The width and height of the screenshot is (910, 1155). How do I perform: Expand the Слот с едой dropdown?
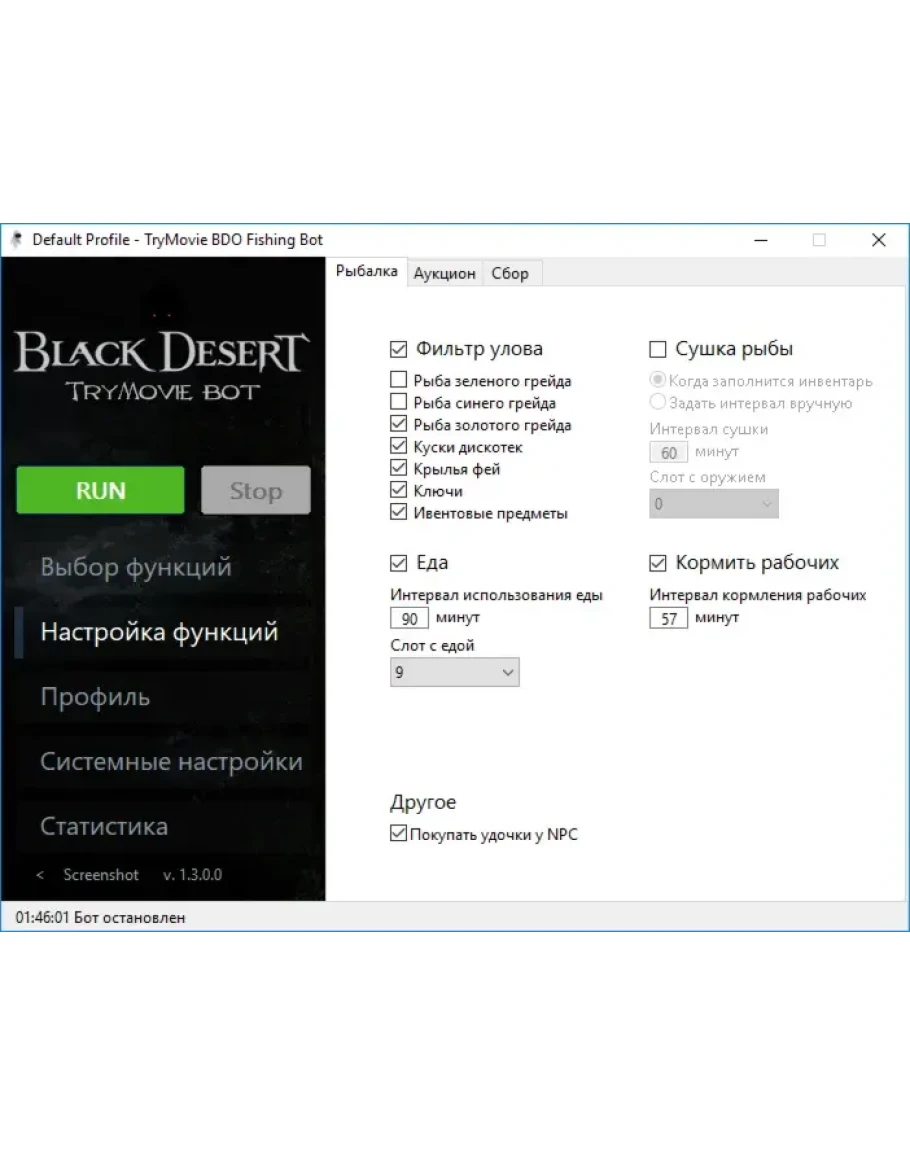[454, 673]
